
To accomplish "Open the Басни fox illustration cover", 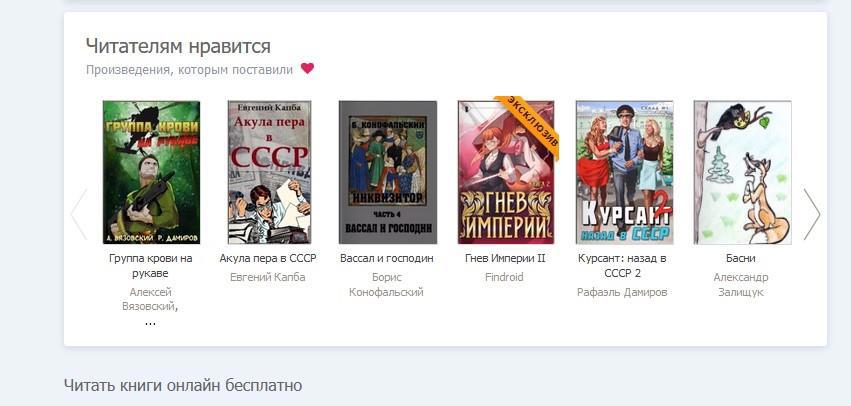I will tap(742, 172).
